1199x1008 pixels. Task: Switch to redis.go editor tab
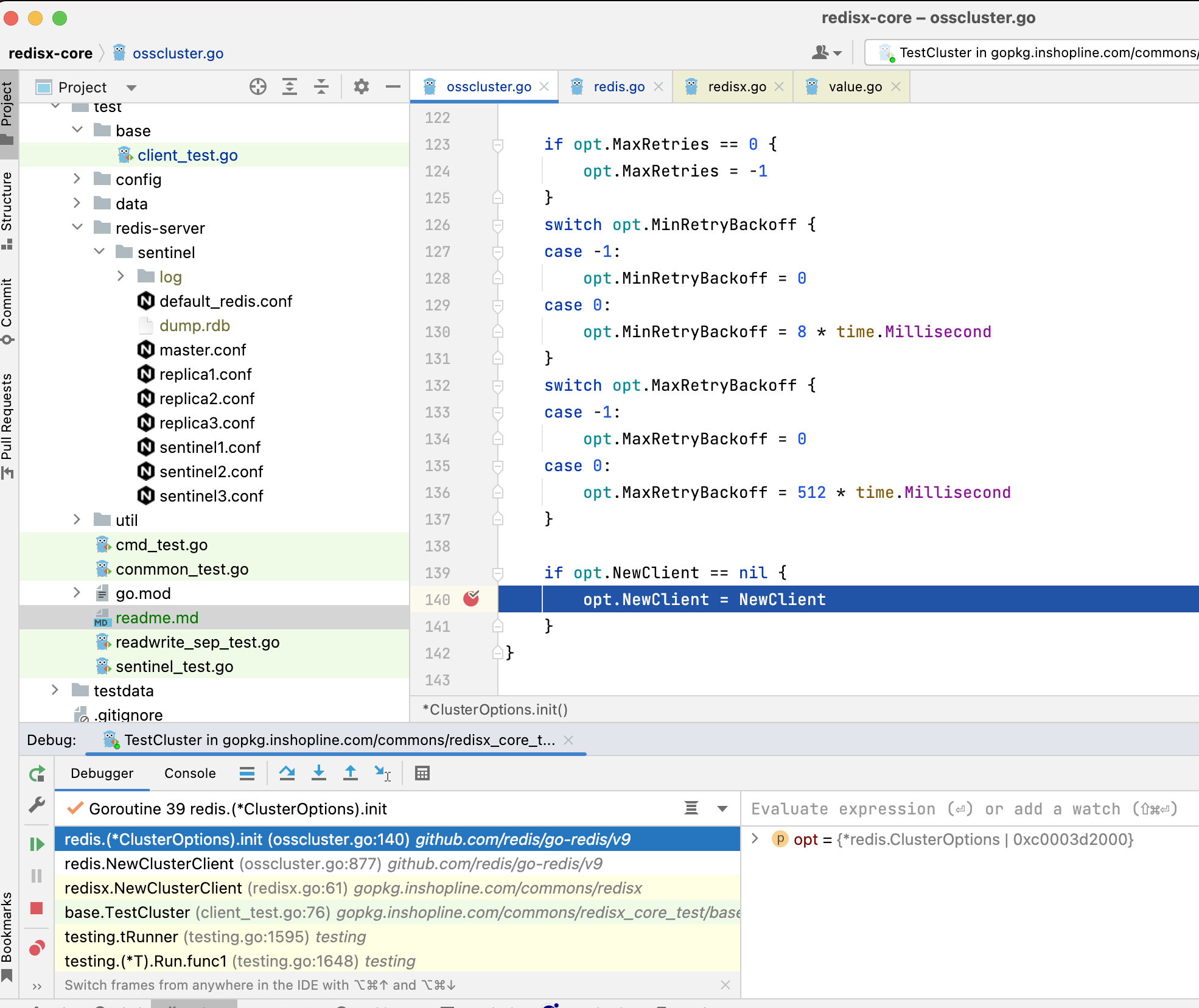(618, 86)
